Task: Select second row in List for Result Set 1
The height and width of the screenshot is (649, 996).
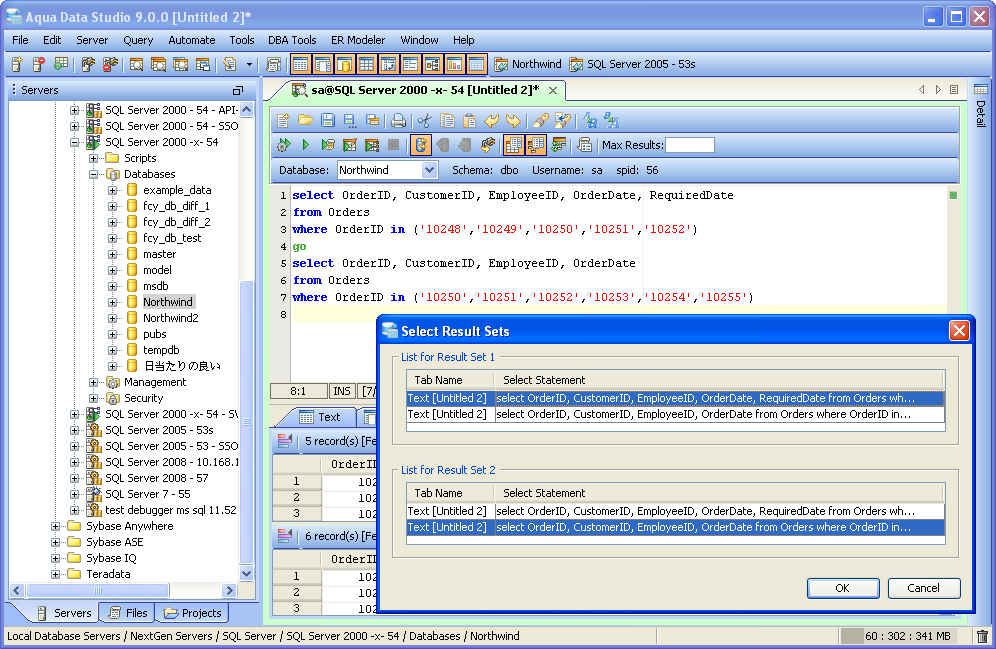Action: (675, 414)
